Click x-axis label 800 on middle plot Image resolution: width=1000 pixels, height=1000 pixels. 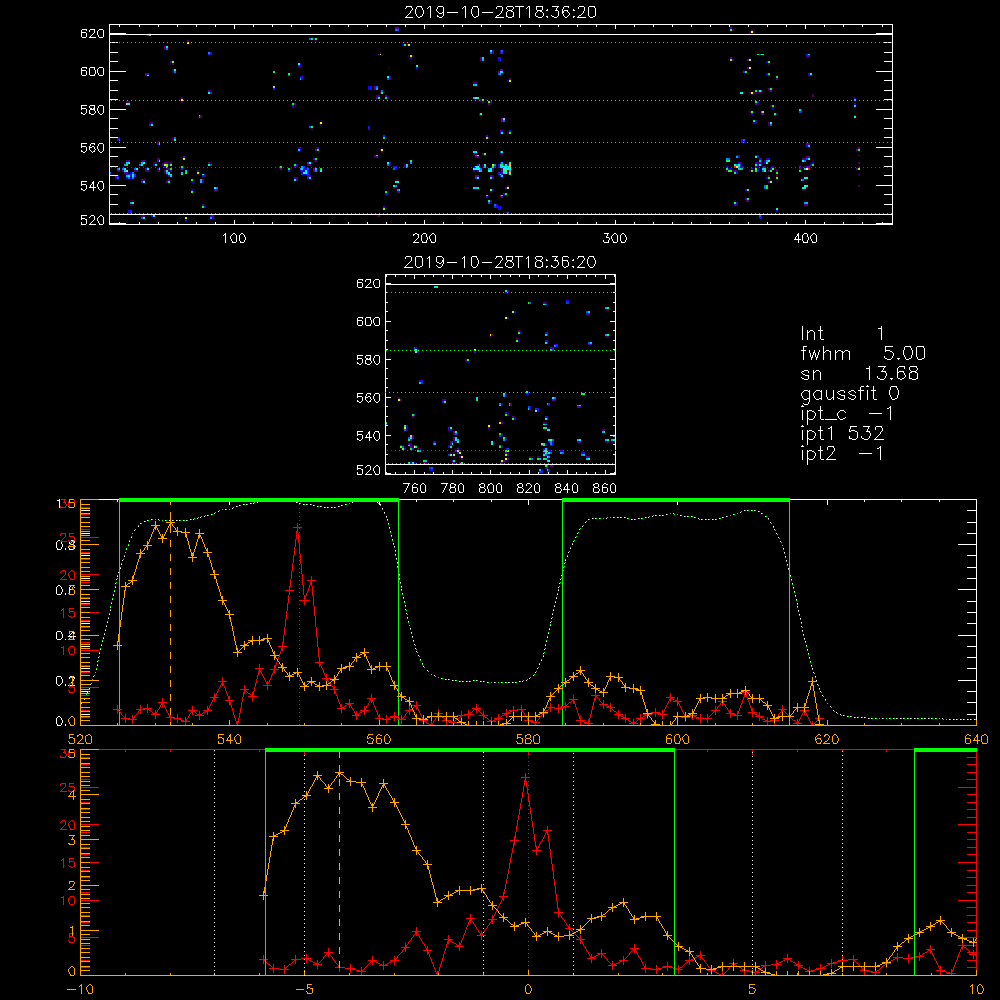coord(490,489)
